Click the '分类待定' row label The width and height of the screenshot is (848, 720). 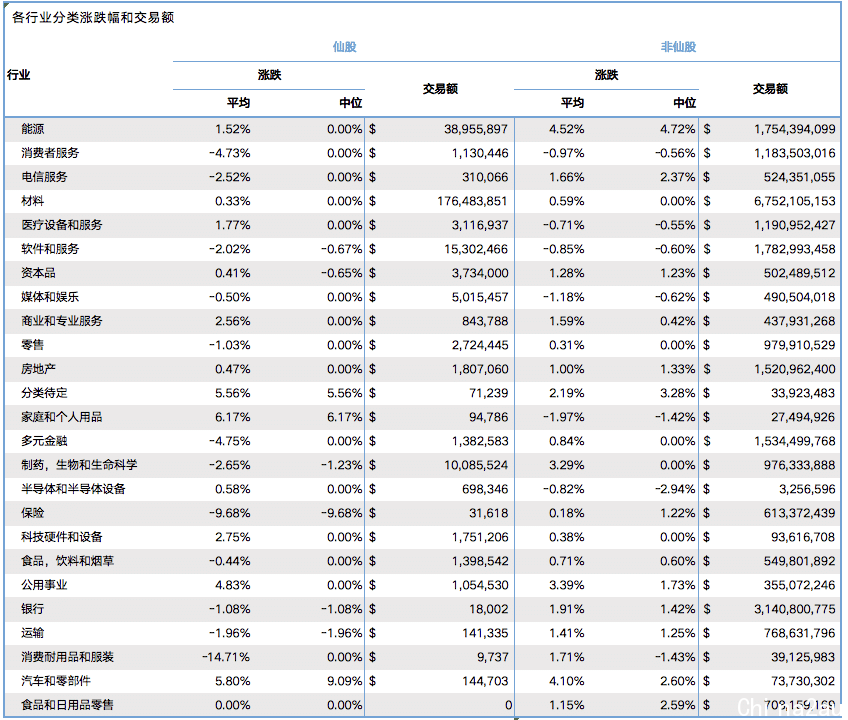[x=44, y=393]
